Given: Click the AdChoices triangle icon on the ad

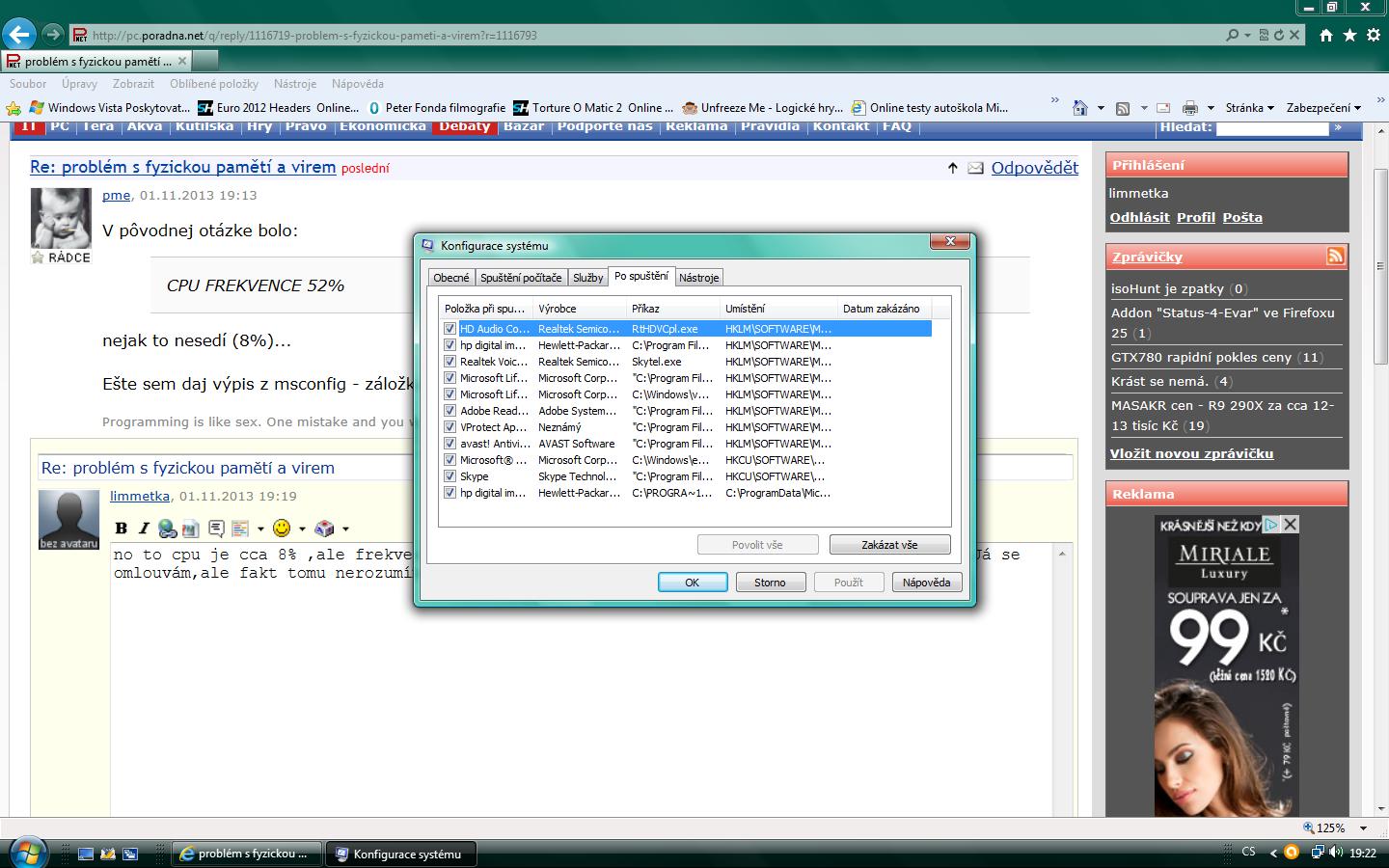Looking at the screenshot, I should pos(1272,524).
